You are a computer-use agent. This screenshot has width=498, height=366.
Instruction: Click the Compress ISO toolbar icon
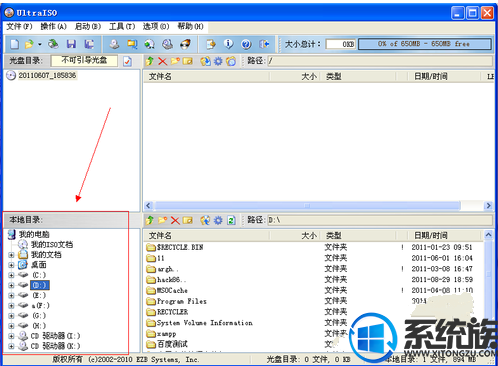pos(132,44)
